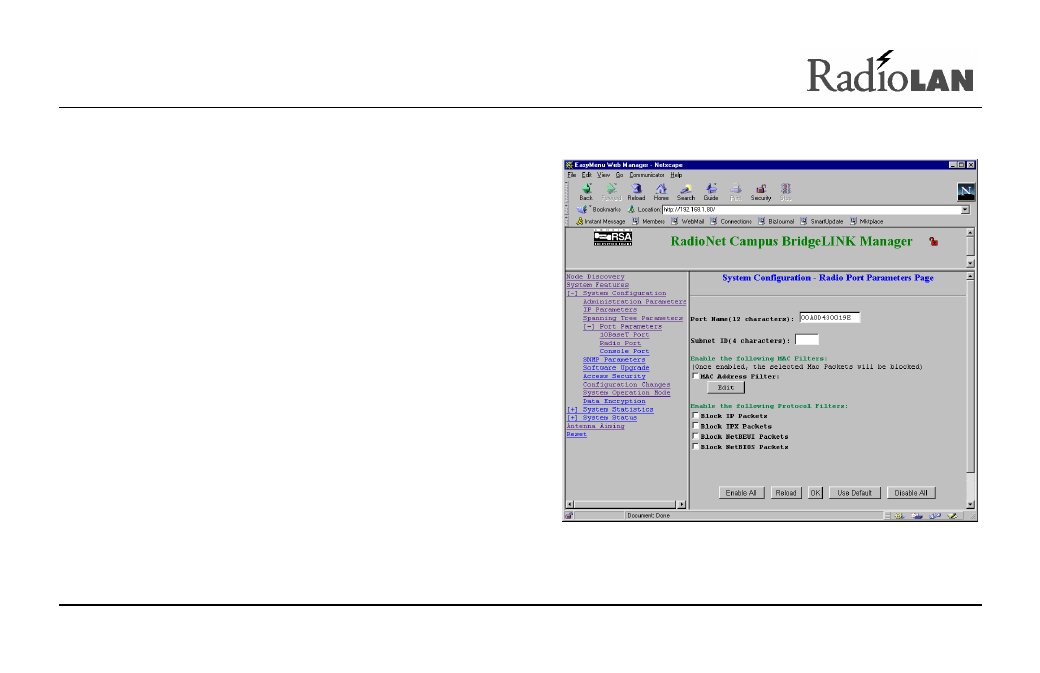Open the Go menu
The height and width of the screenshot is (673, 1040).
pyautogui.click(x=619, y=175)
